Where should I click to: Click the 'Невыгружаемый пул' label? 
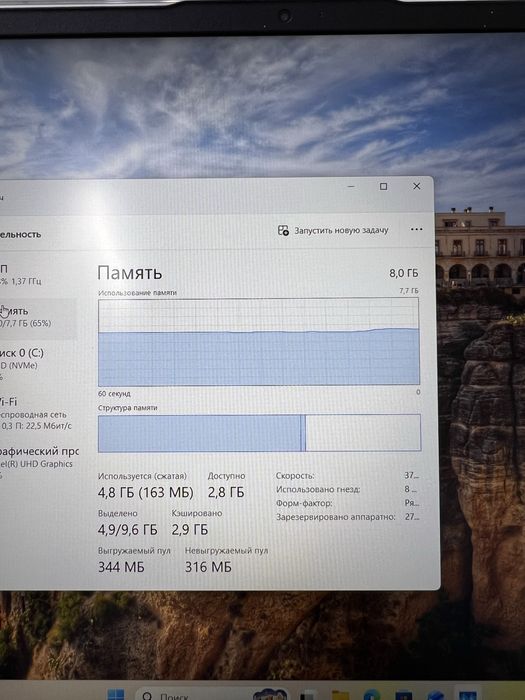coord(226,551)
